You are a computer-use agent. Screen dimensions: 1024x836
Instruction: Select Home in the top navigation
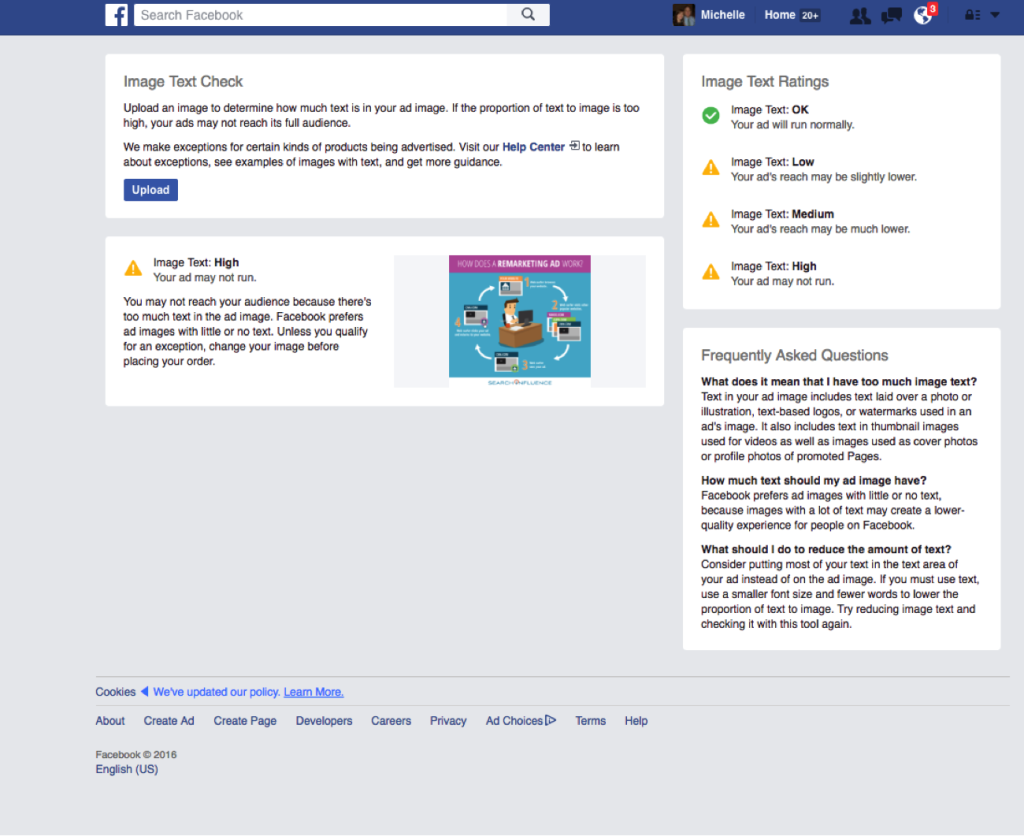pos(779,15)
